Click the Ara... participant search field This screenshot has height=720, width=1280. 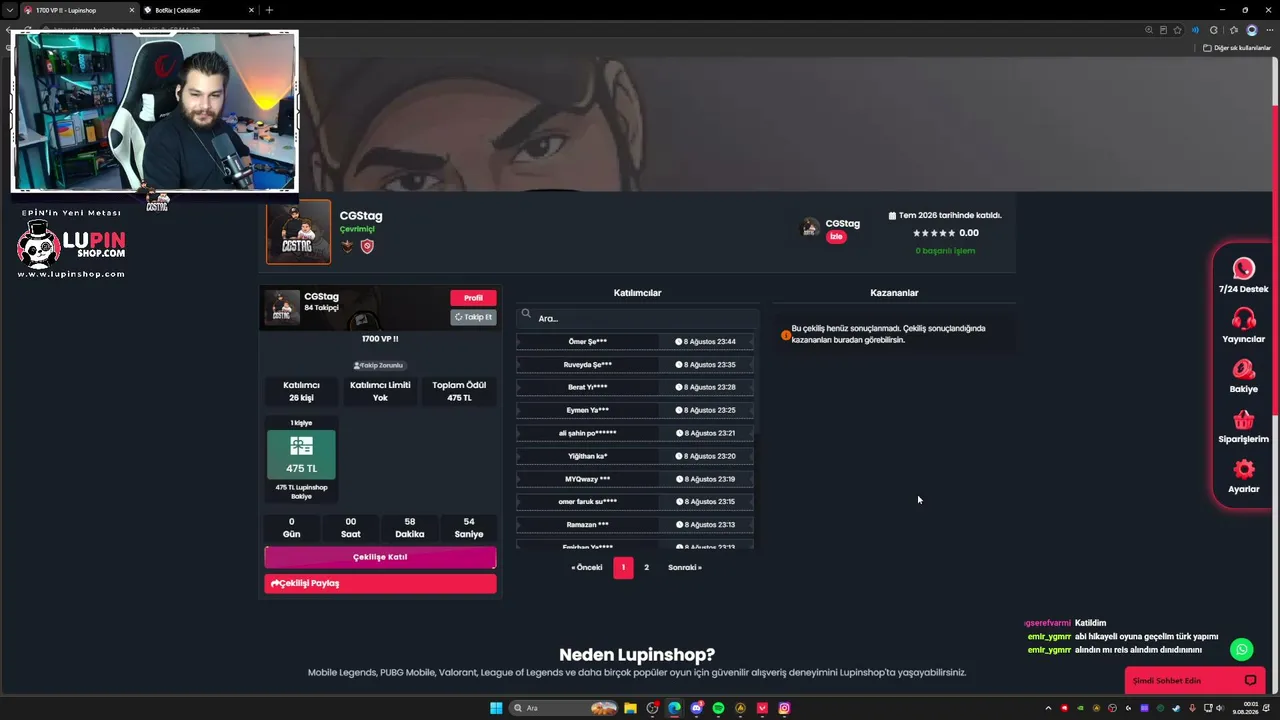(x=636, y=318)
